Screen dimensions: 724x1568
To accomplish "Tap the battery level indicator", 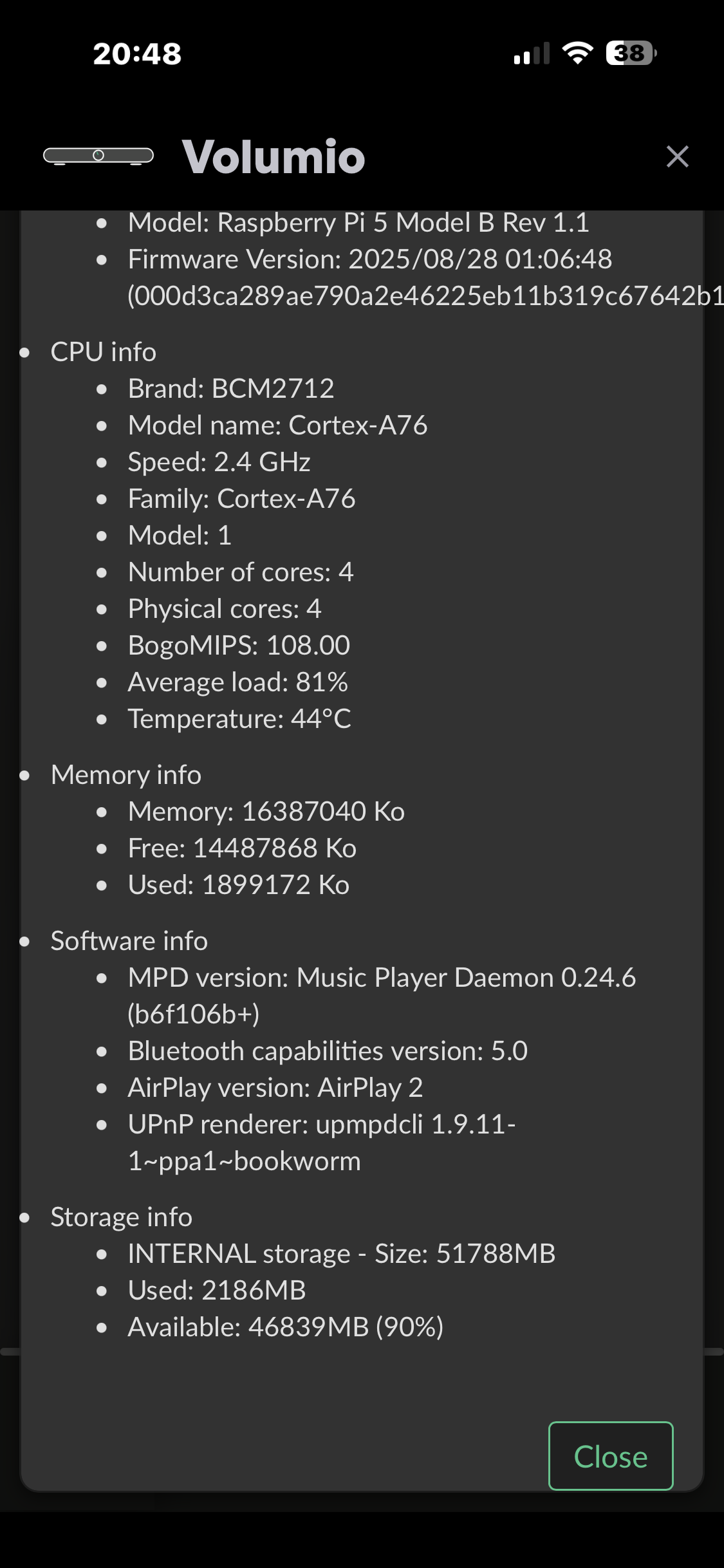I will [631, 53].
